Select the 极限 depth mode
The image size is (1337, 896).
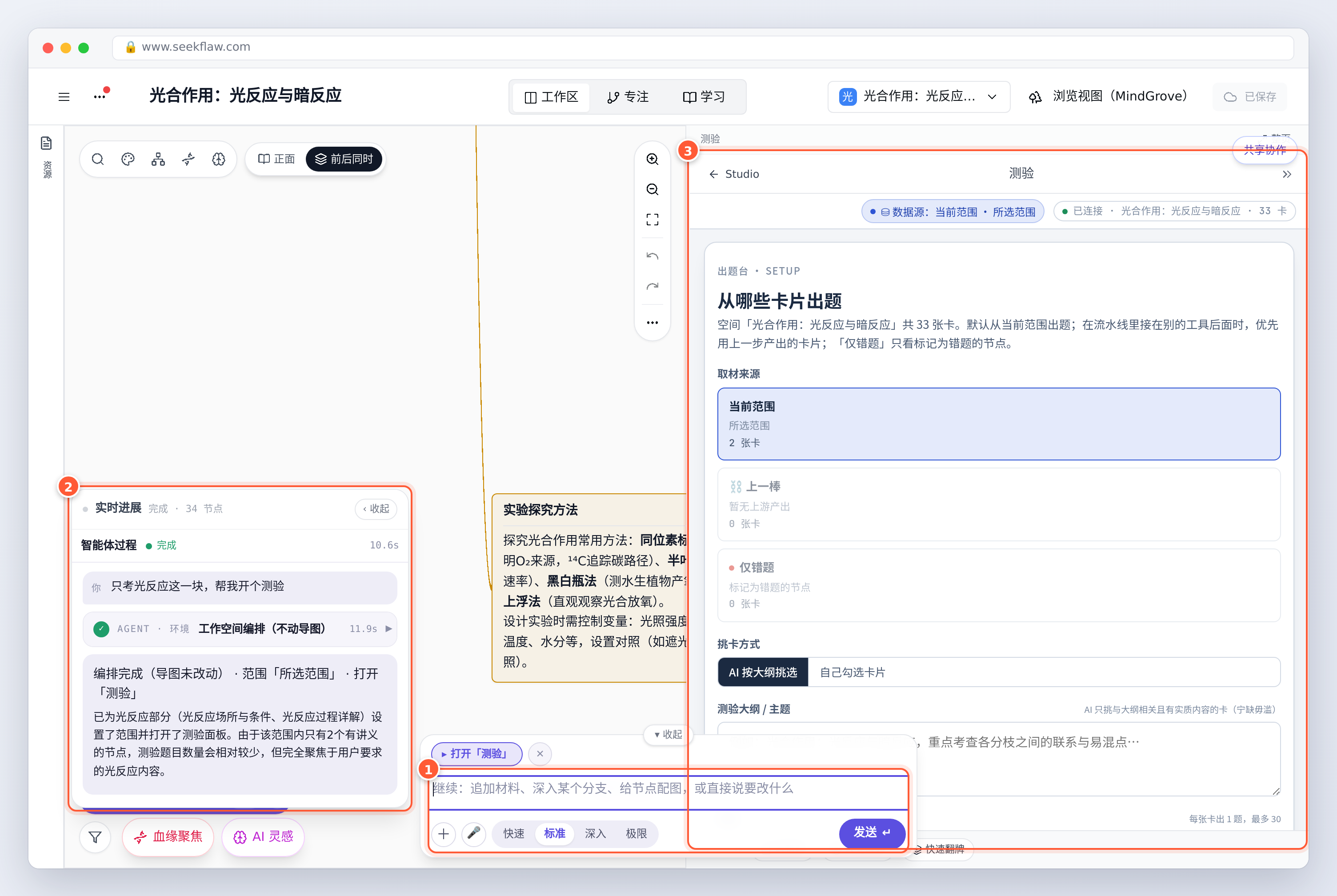coord(636,834)
